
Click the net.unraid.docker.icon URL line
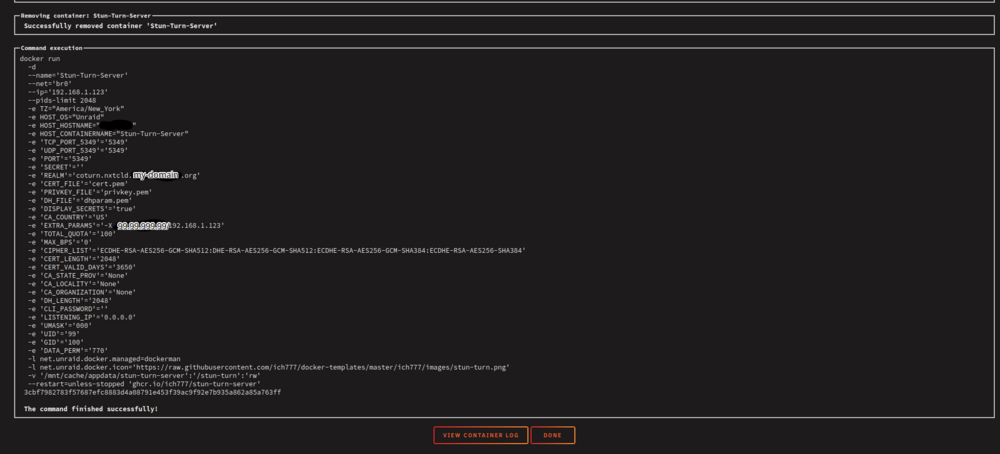(x=268, y=367)
